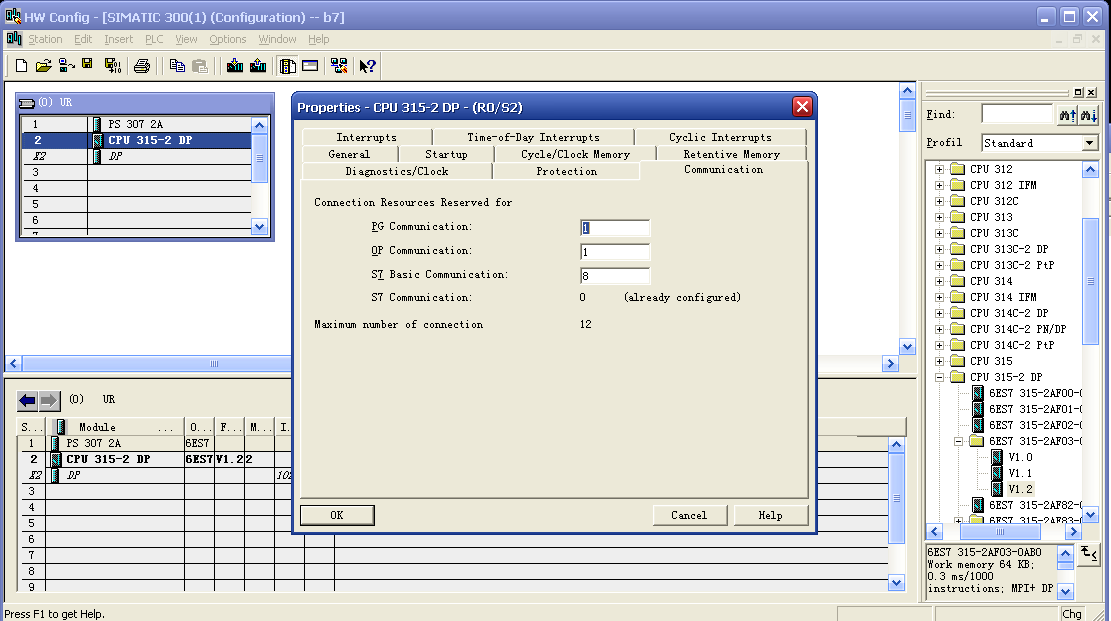Click OK in Properties dialog

point(337,515)
